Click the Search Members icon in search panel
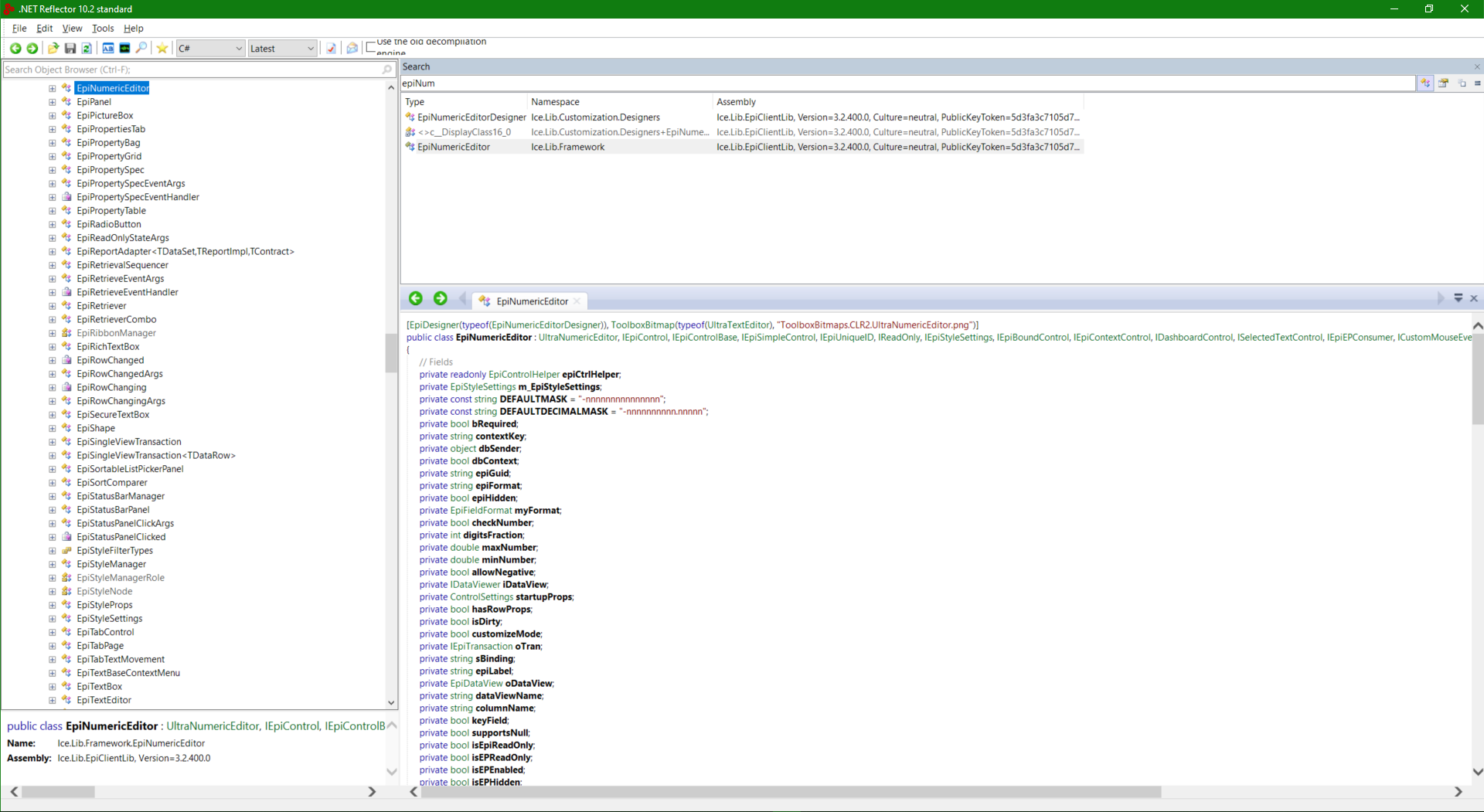This screenshot has height=812, width=1484. point(1443,83)
